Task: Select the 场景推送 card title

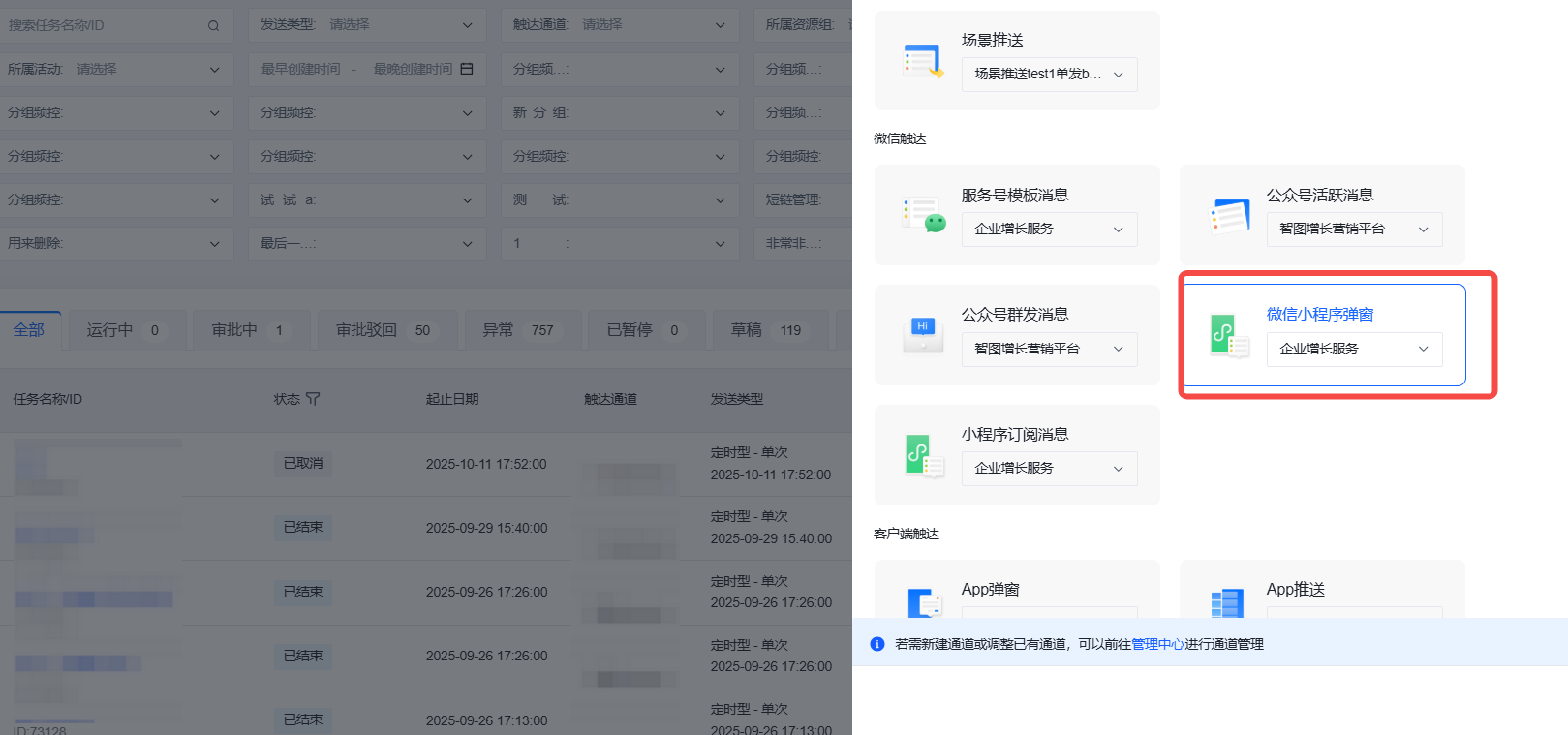Action: tap(992, 40)
